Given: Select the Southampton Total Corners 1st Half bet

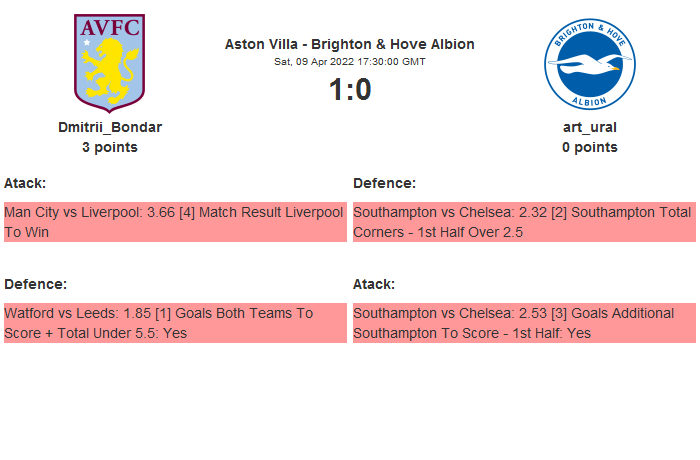Looking at the screenshot, I should point(524,222).
